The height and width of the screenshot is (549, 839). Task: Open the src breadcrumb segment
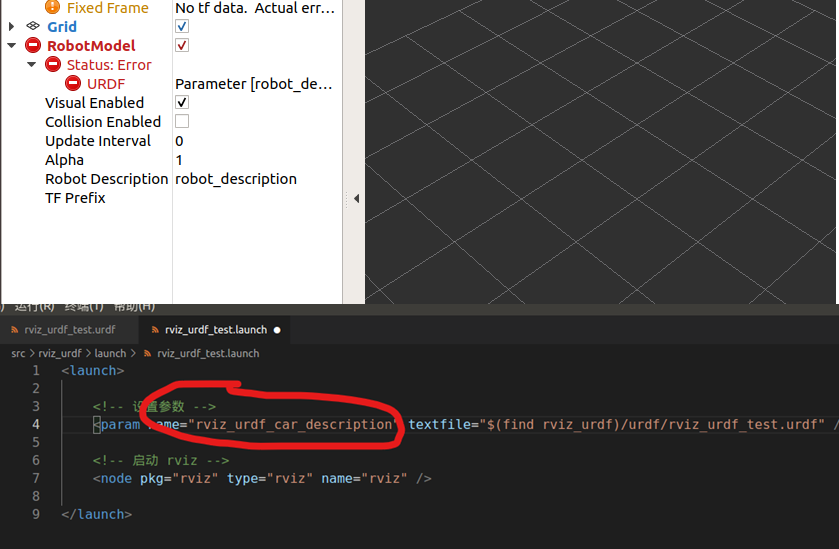coord(18,354)
